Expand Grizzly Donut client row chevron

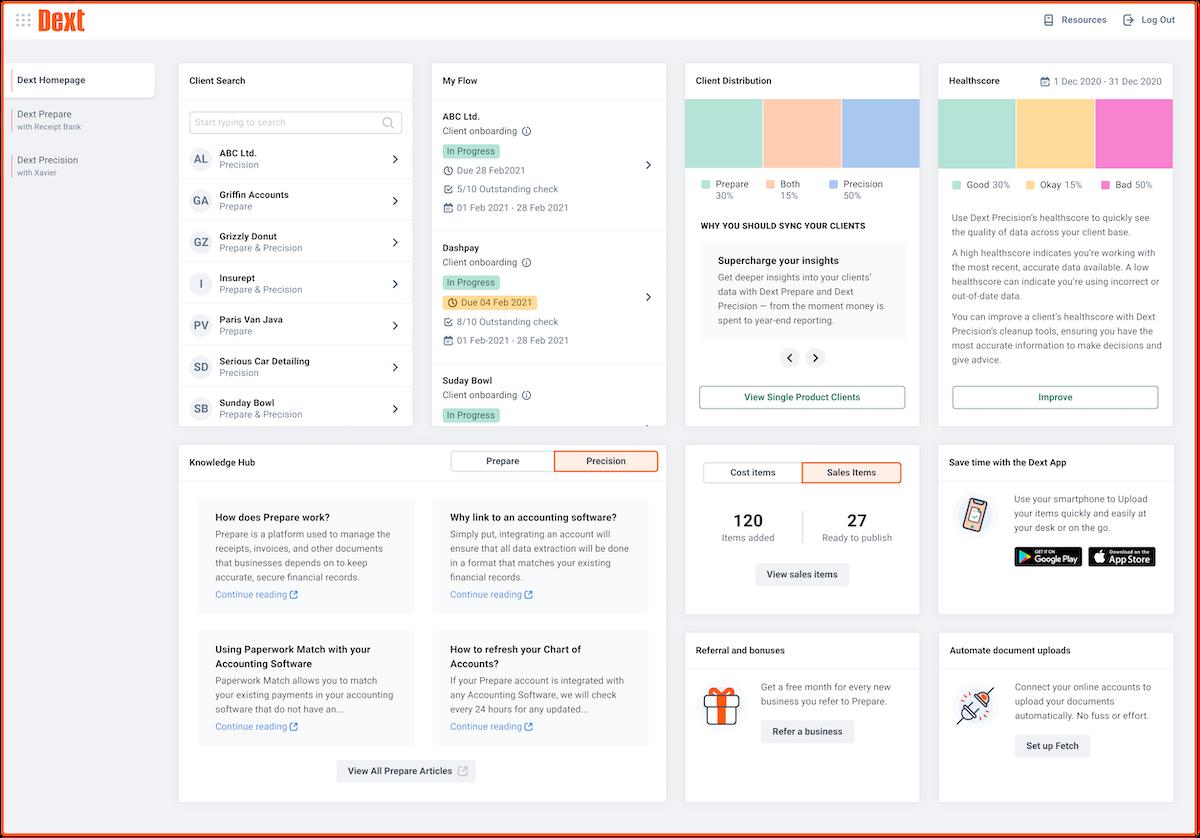tap(395, 242)
